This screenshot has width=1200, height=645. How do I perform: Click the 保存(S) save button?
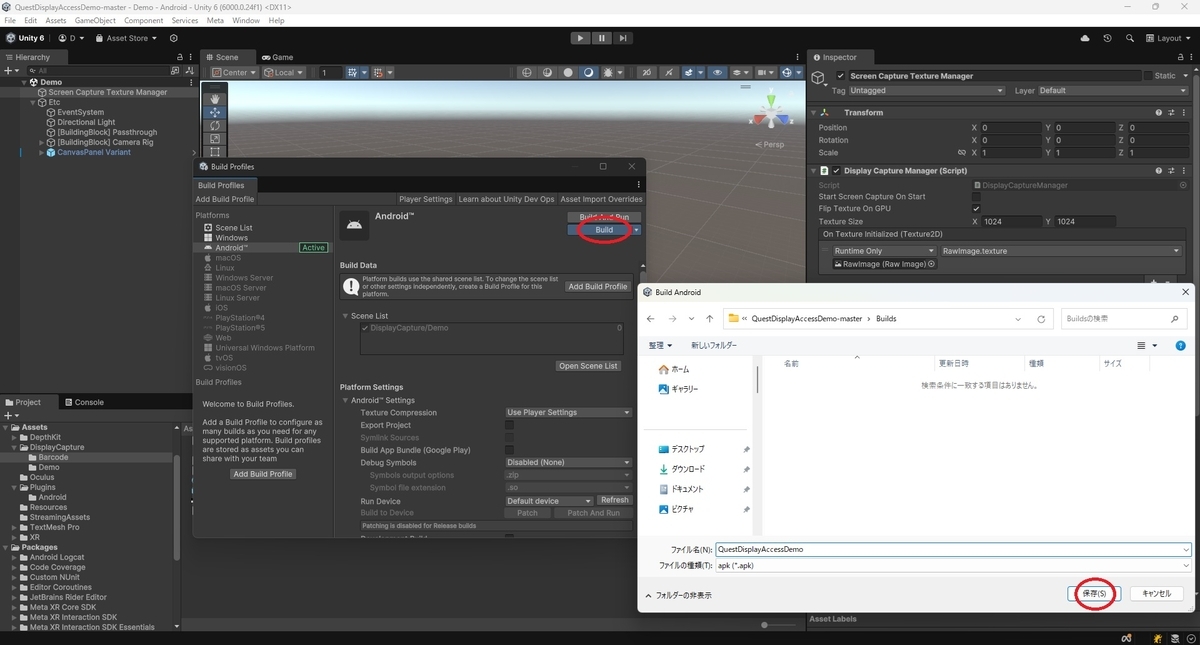[1094, 593]
